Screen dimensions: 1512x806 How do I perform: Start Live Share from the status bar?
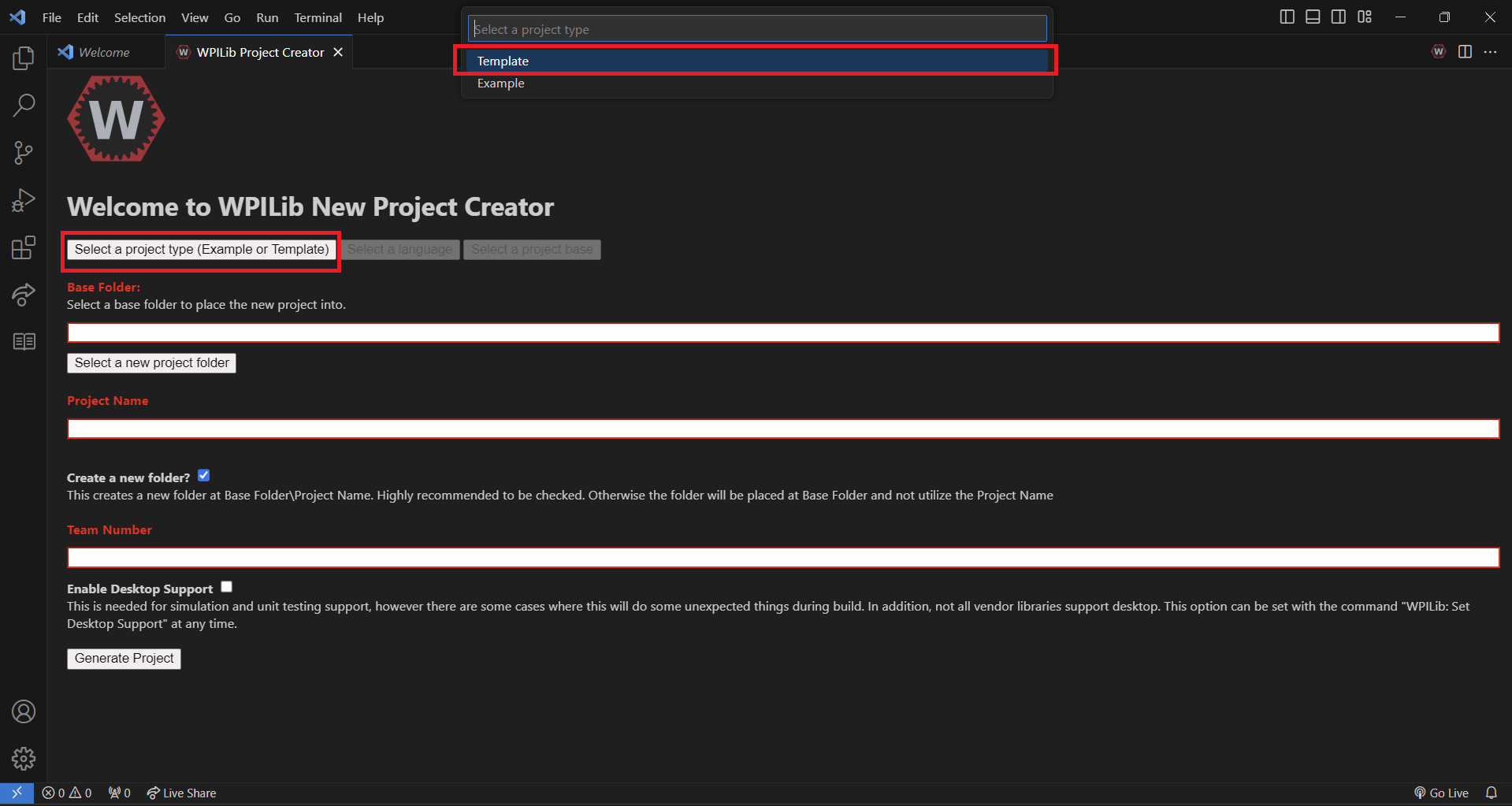pyautogui.click(x=181, y=793)
